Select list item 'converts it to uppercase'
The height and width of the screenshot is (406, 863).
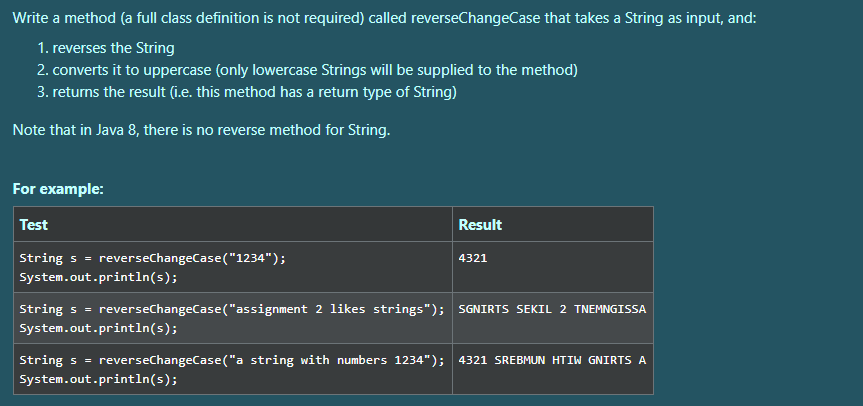coord(315,70)
